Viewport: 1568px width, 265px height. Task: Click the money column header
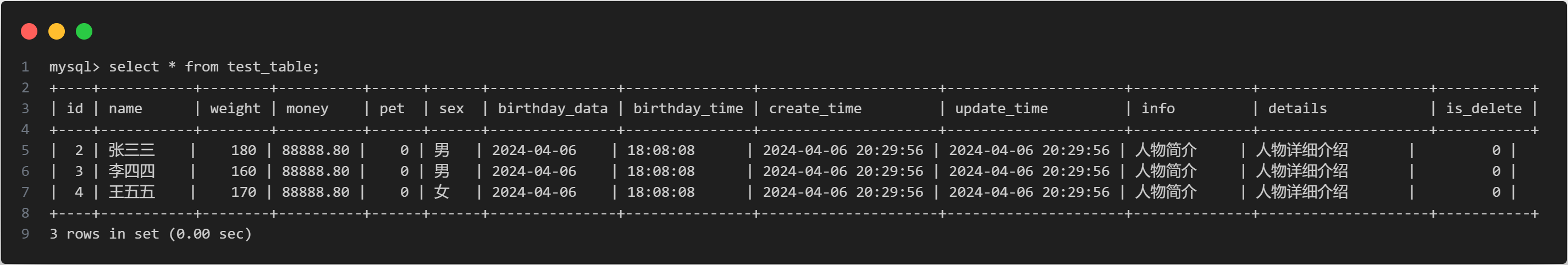coord(307,108)
